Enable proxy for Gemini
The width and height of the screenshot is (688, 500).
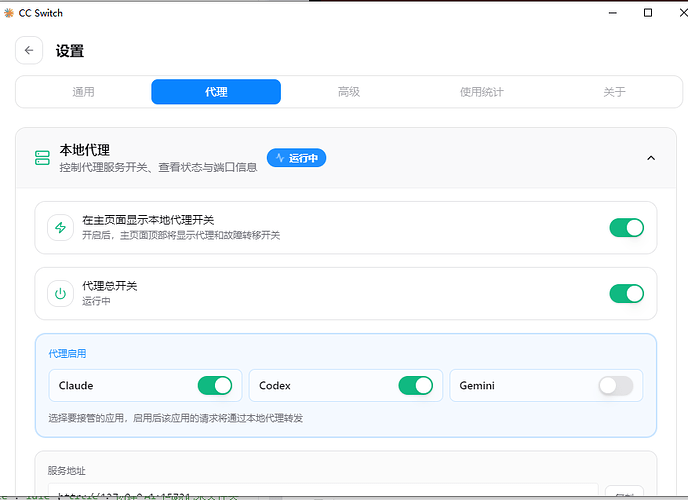(616, 386)
